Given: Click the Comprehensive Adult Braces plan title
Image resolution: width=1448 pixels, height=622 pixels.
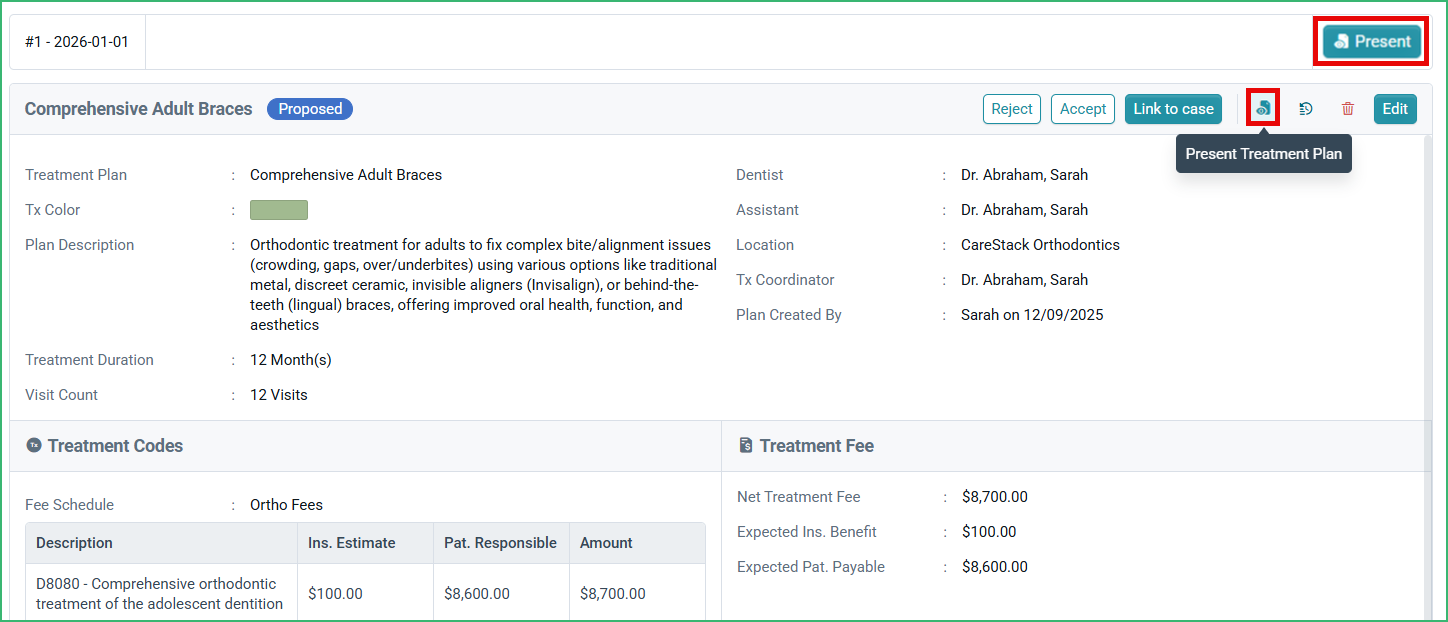Looking at the screenshot, I should (139, 109).
